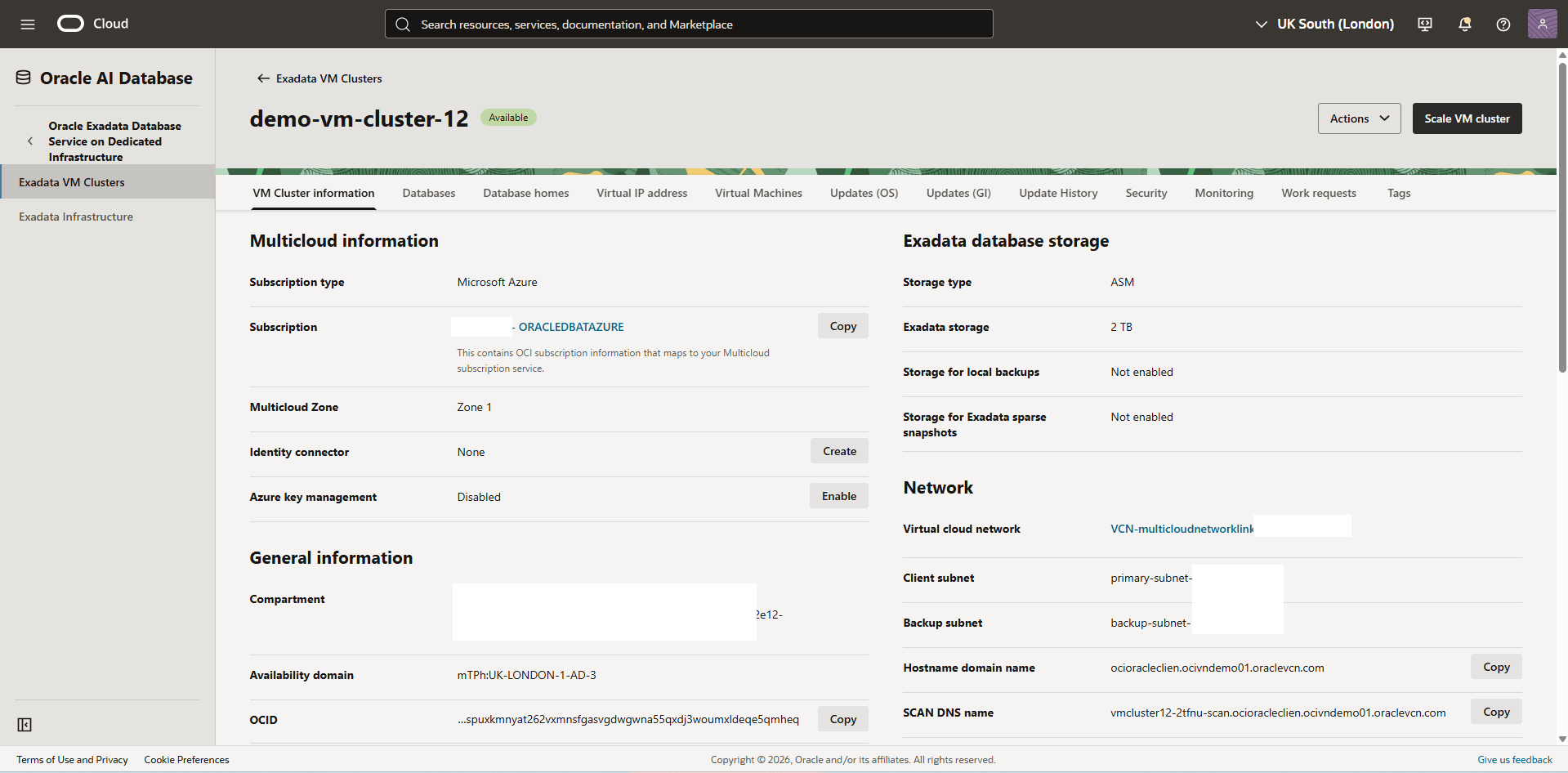This screenshot has height=773, width=1568.
Task: Open the Cloud Shell developer tools icon
Action: (1424, 25)
